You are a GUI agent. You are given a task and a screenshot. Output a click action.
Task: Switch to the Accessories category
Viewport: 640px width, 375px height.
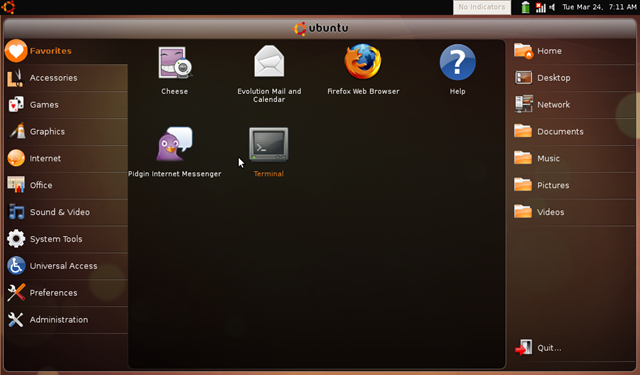[x=66, y=78]
